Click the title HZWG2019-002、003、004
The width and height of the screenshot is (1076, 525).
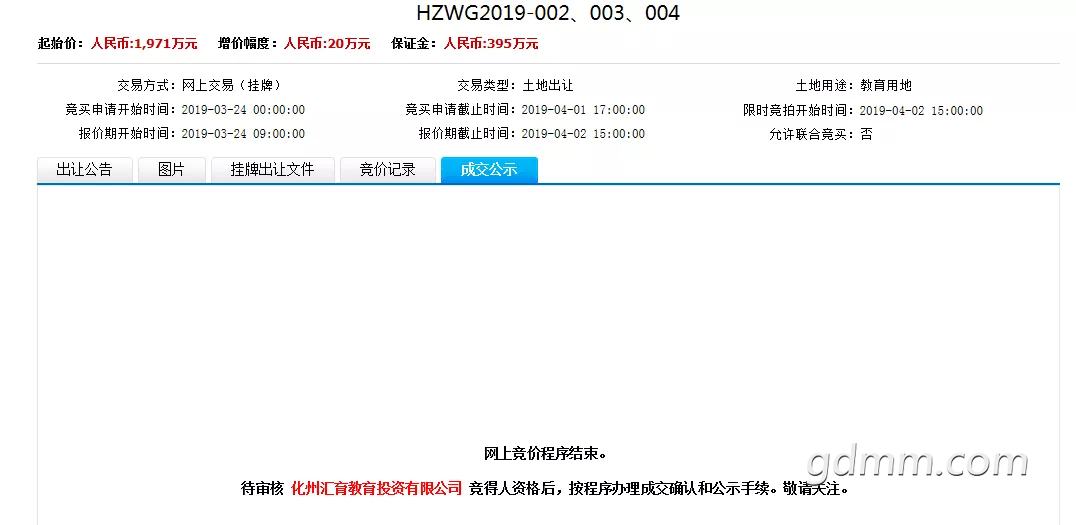pyautogui.click(x=548, y=13)
